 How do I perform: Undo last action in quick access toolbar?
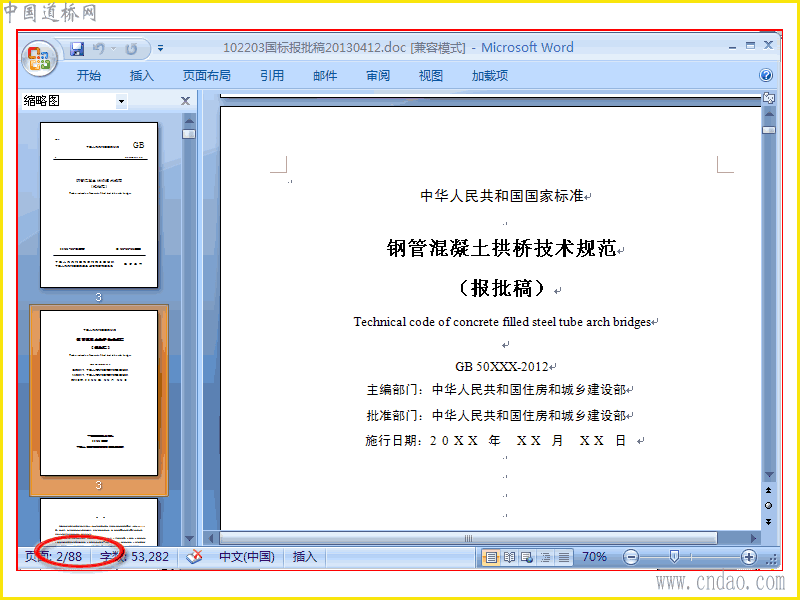pyautogui.click(x=99, y=49)
